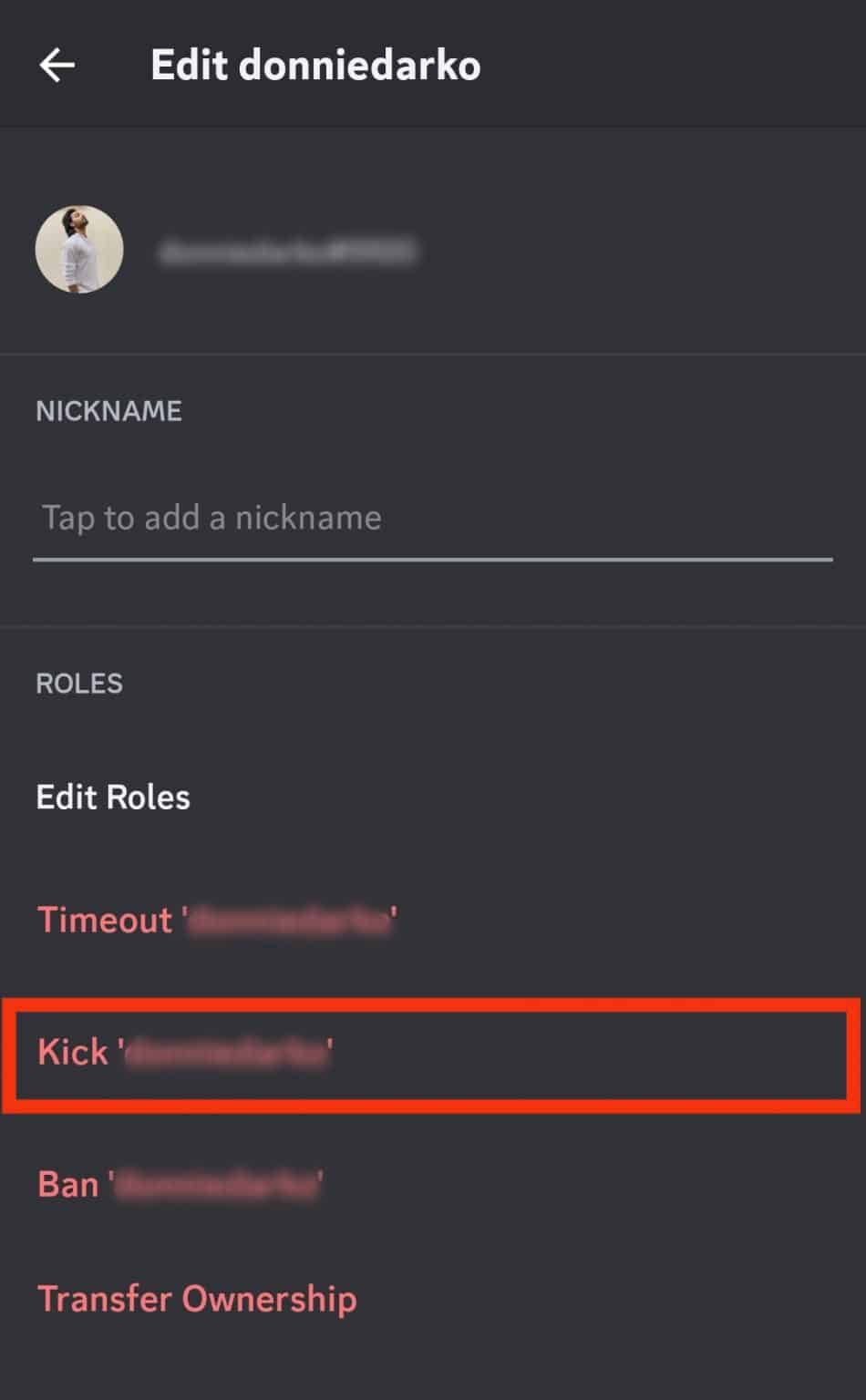Open the Edit Roles option
The image size is (866, 1400).
113,798
